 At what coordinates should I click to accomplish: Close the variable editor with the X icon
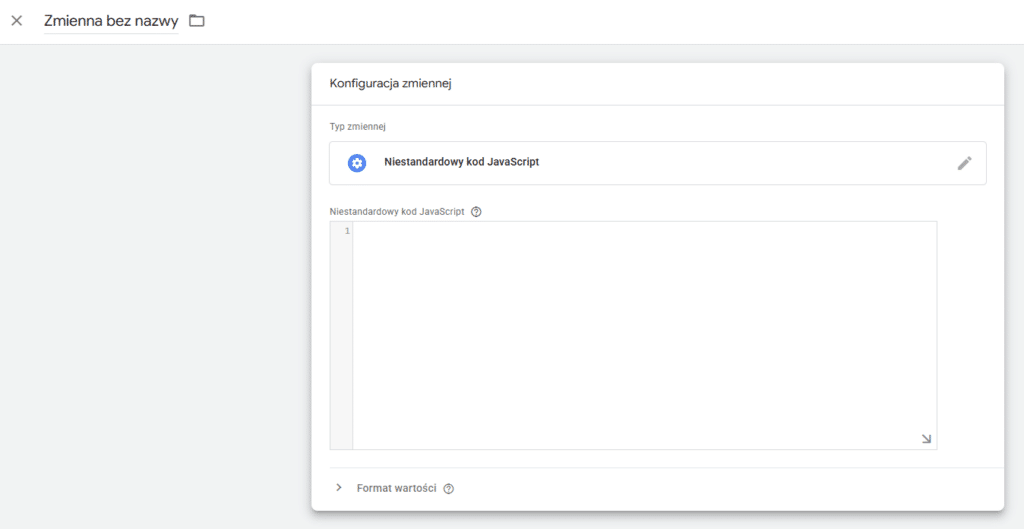(17, 21)
